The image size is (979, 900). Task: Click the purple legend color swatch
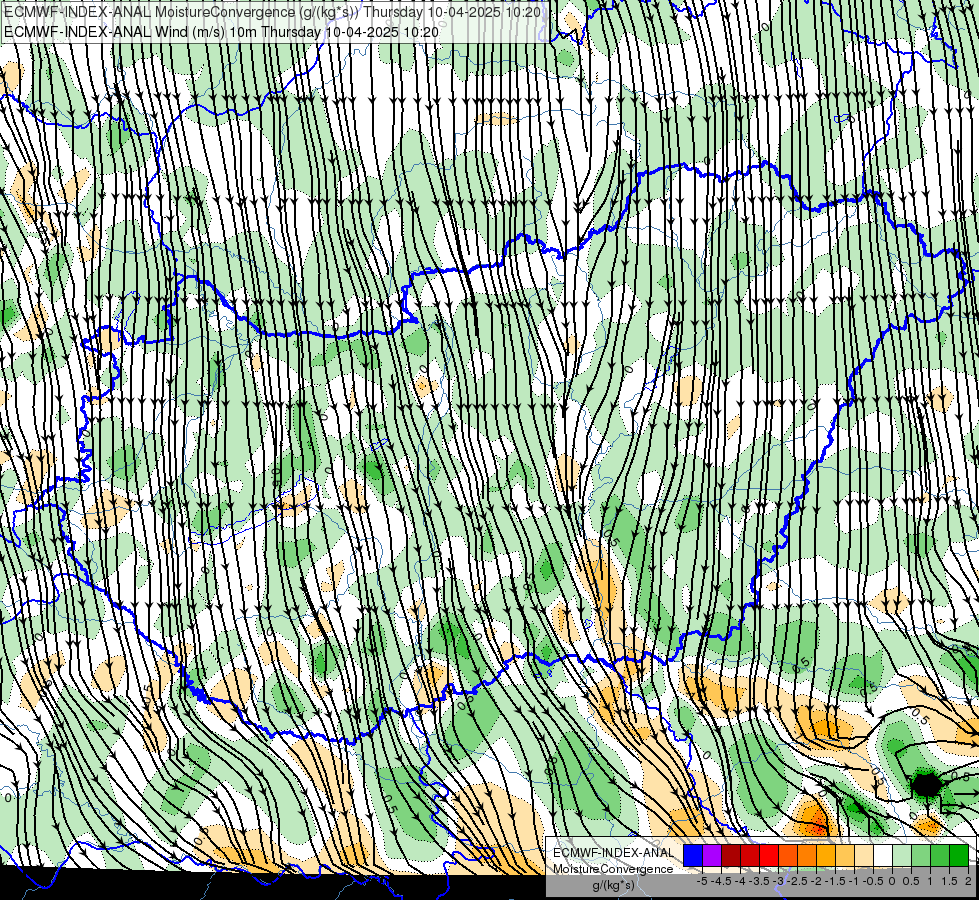(x=712, y=855)
